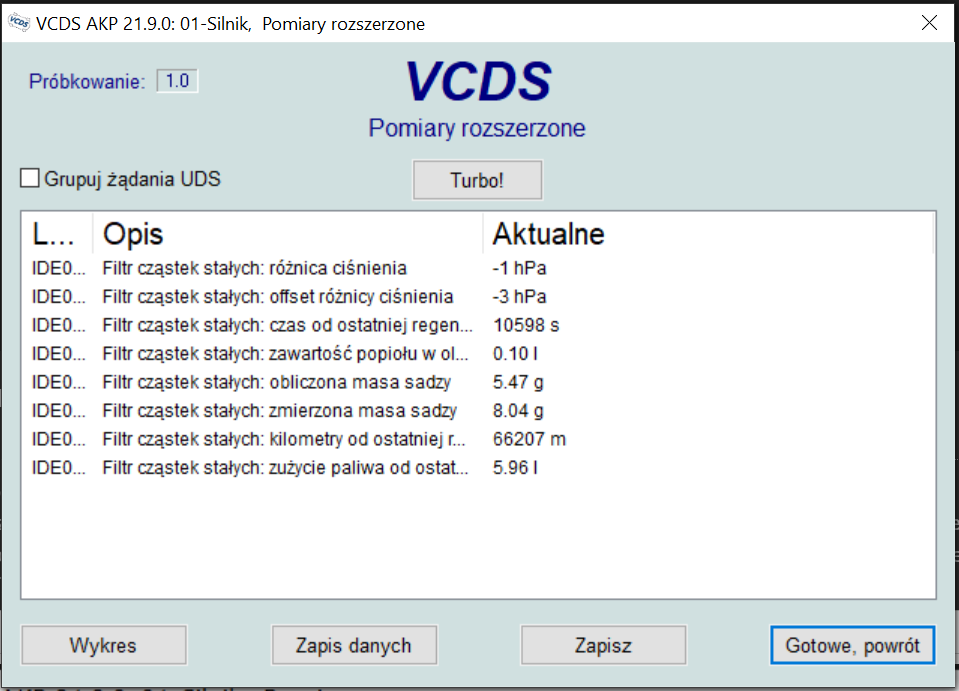Click the value 8.04 g
Viewport: 959px width, 691px height.
click(x=518, y=410)
